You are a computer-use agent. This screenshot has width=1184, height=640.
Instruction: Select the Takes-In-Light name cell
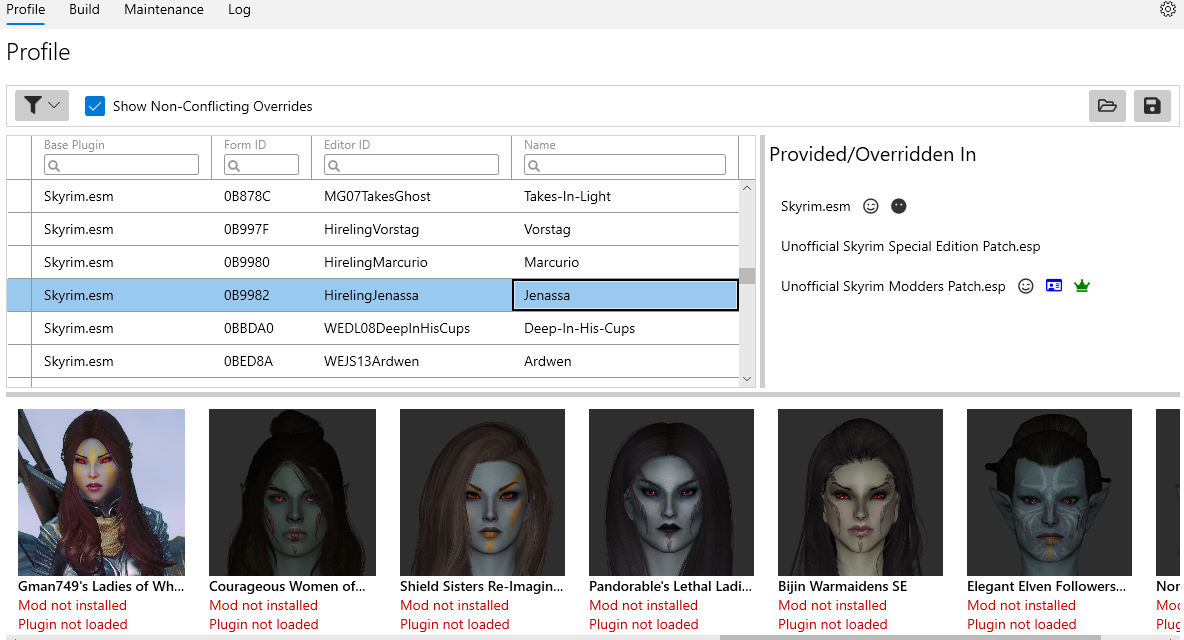[x=625, y=196]
